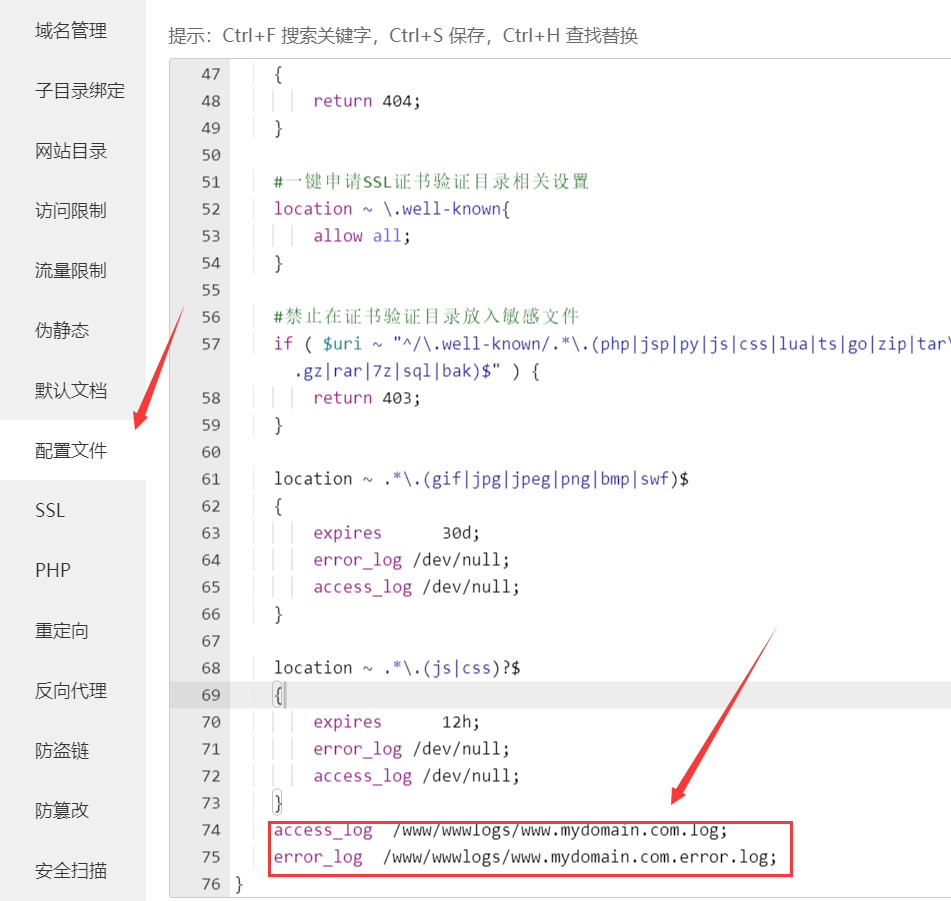This screenshot has width=951, height=901.
Task: Place cursor on 'return 403;' line
Action: point(366,398)
